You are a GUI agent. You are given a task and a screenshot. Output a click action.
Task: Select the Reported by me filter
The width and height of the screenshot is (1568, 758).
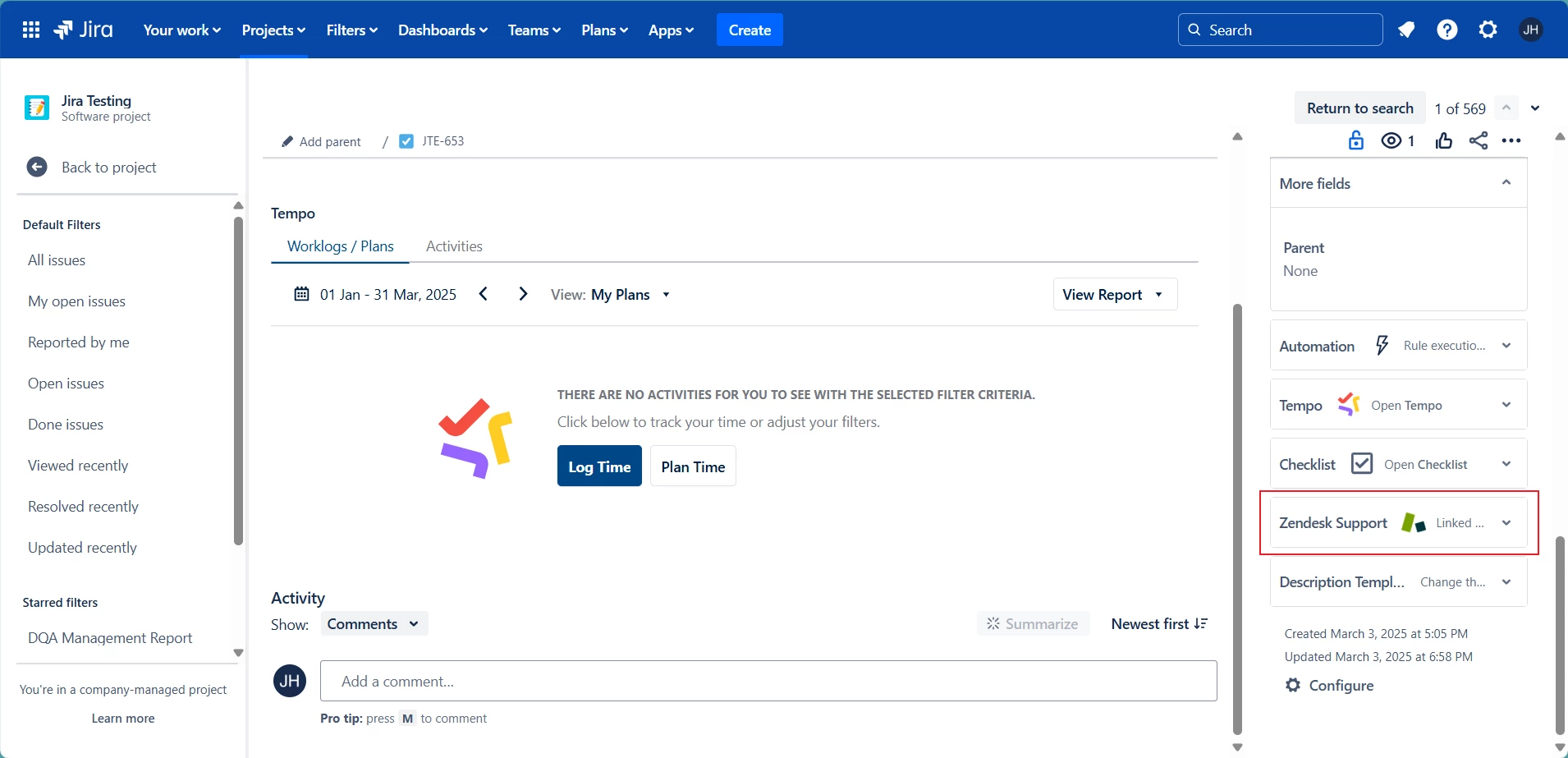point(79,342)
